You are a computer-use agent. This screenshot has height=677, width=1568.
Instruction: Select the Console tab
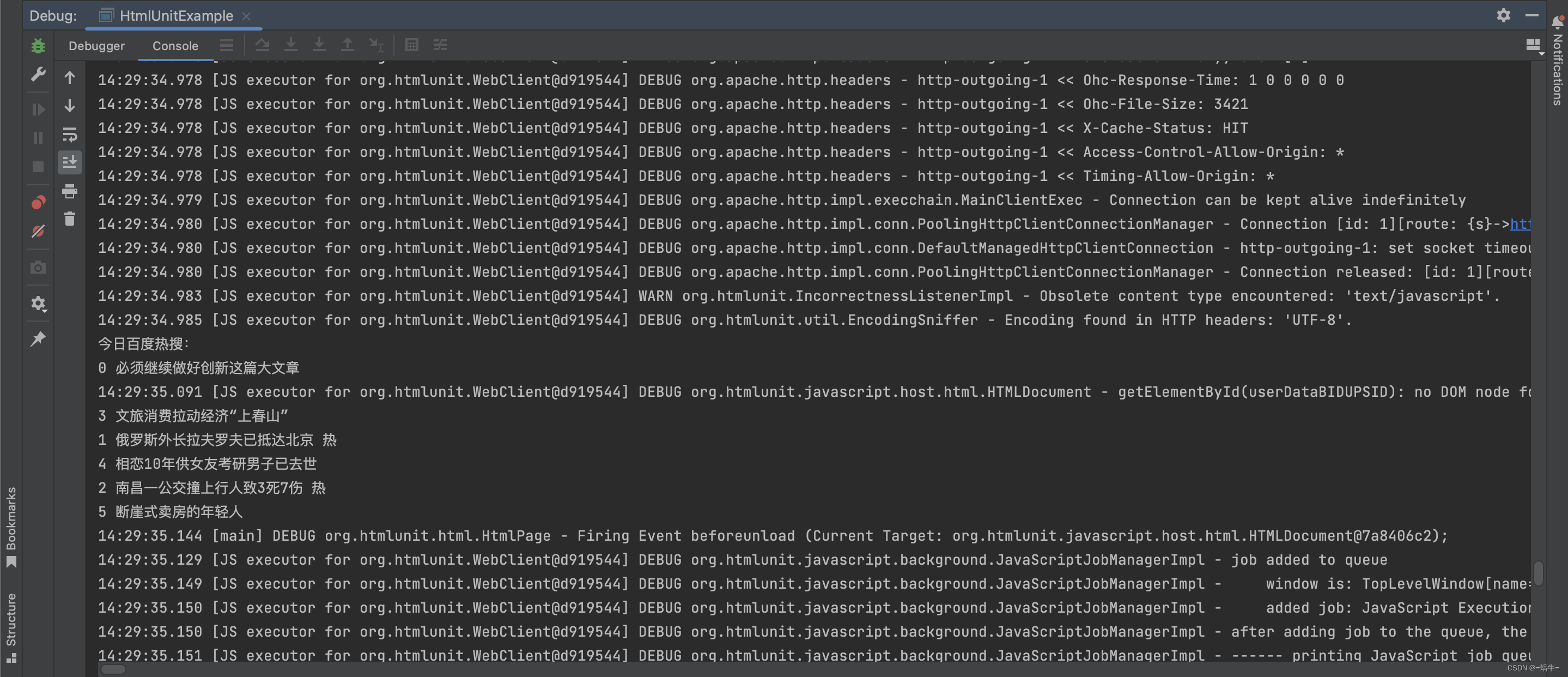(x=175, y=46)
